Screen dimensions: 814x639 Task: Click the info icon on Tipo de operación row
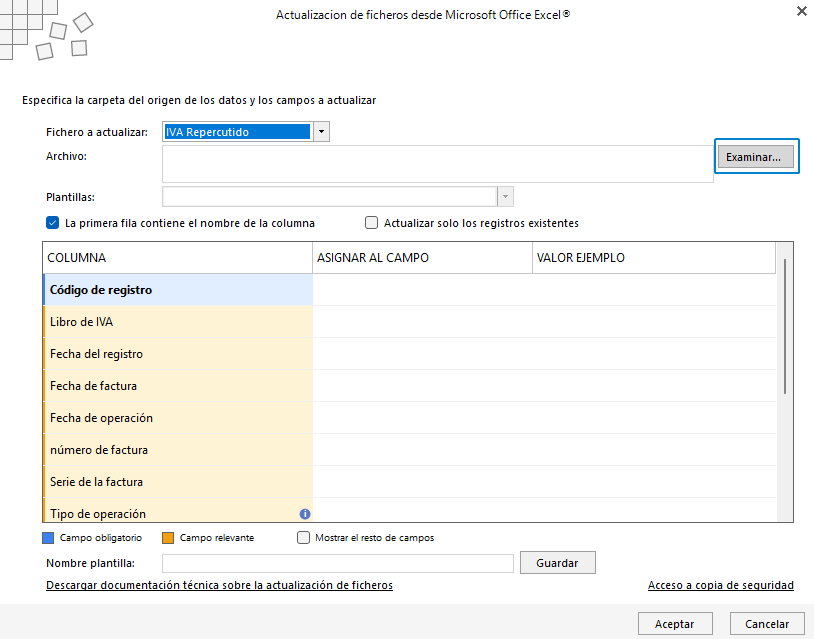click(x=305, y=514)
